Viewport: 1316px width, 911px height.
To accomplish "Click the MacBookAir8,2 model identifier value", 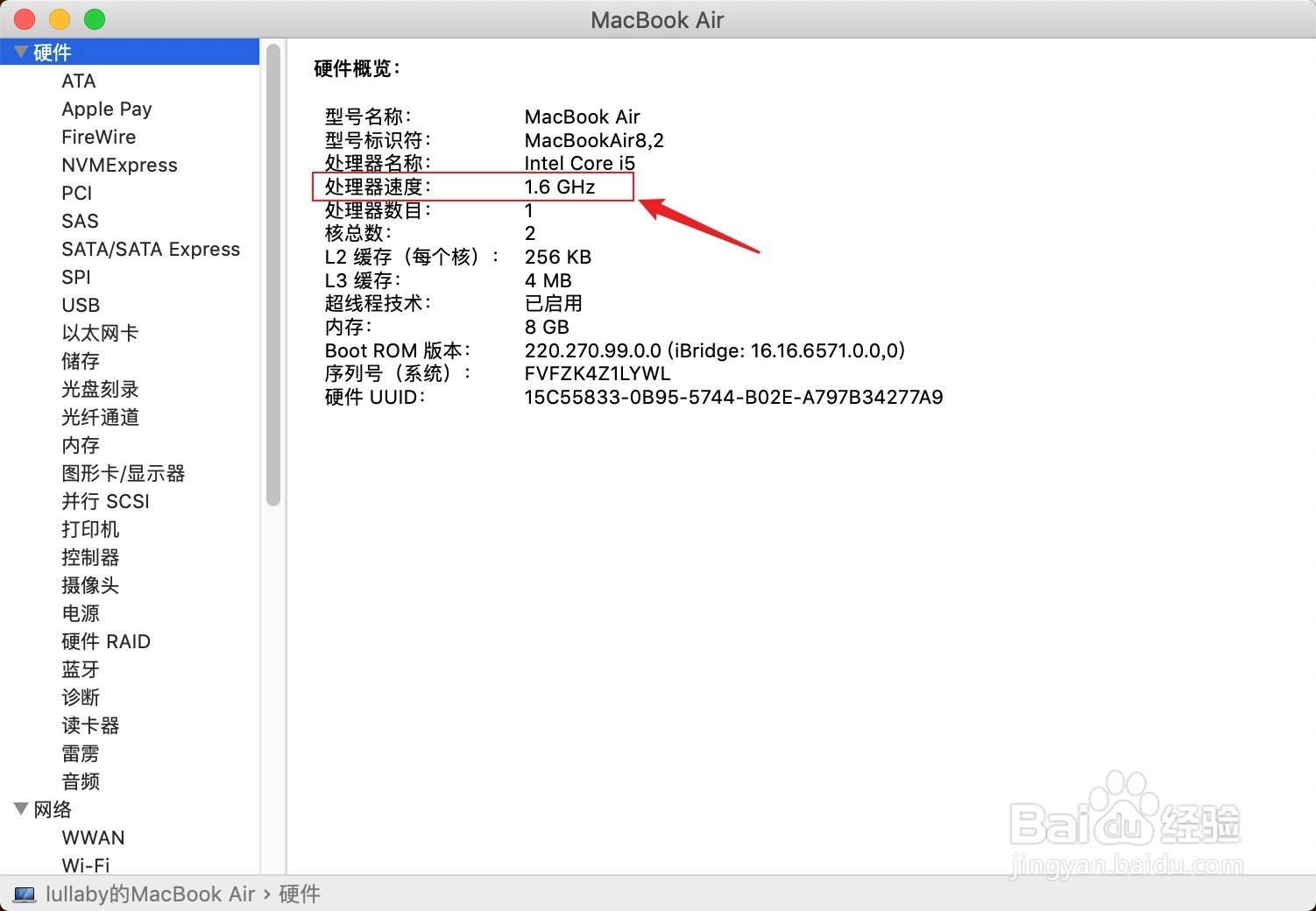I will [x=594, y=140].
